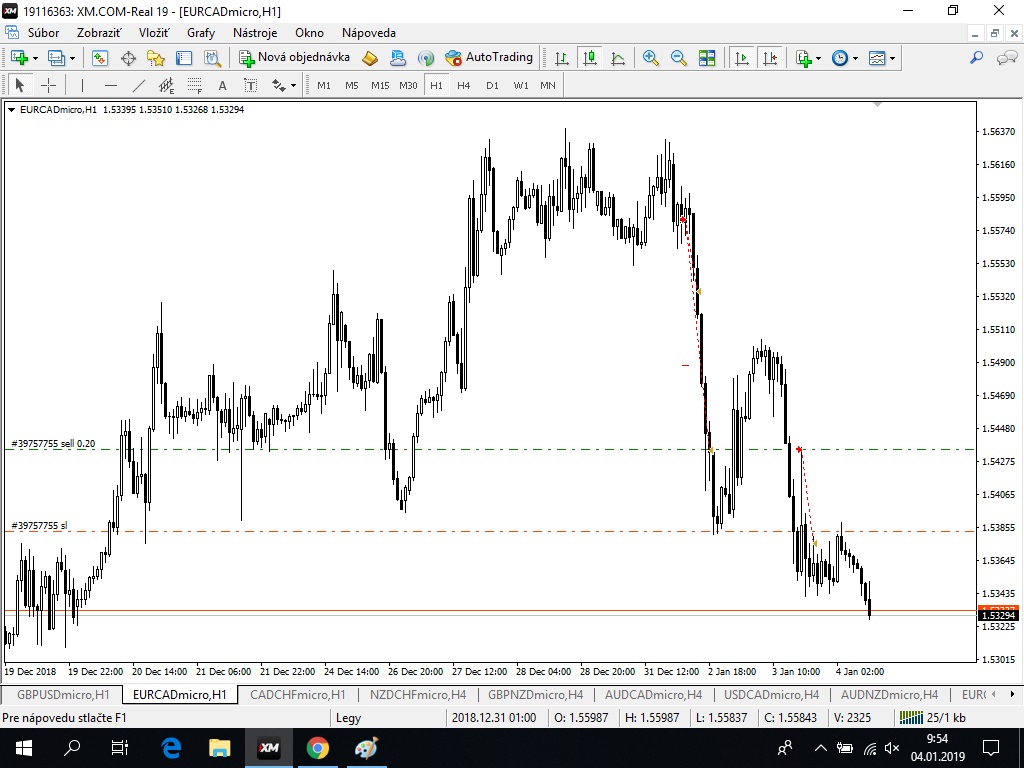Switch to GBPUSDmicro,H1 chart tab

63,694
